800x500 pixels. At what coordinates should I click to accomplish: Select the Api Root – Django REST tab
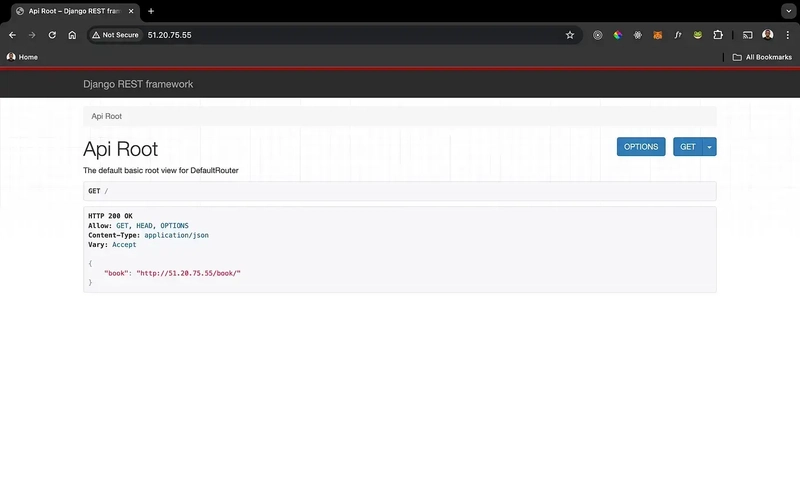pos(75,11)
